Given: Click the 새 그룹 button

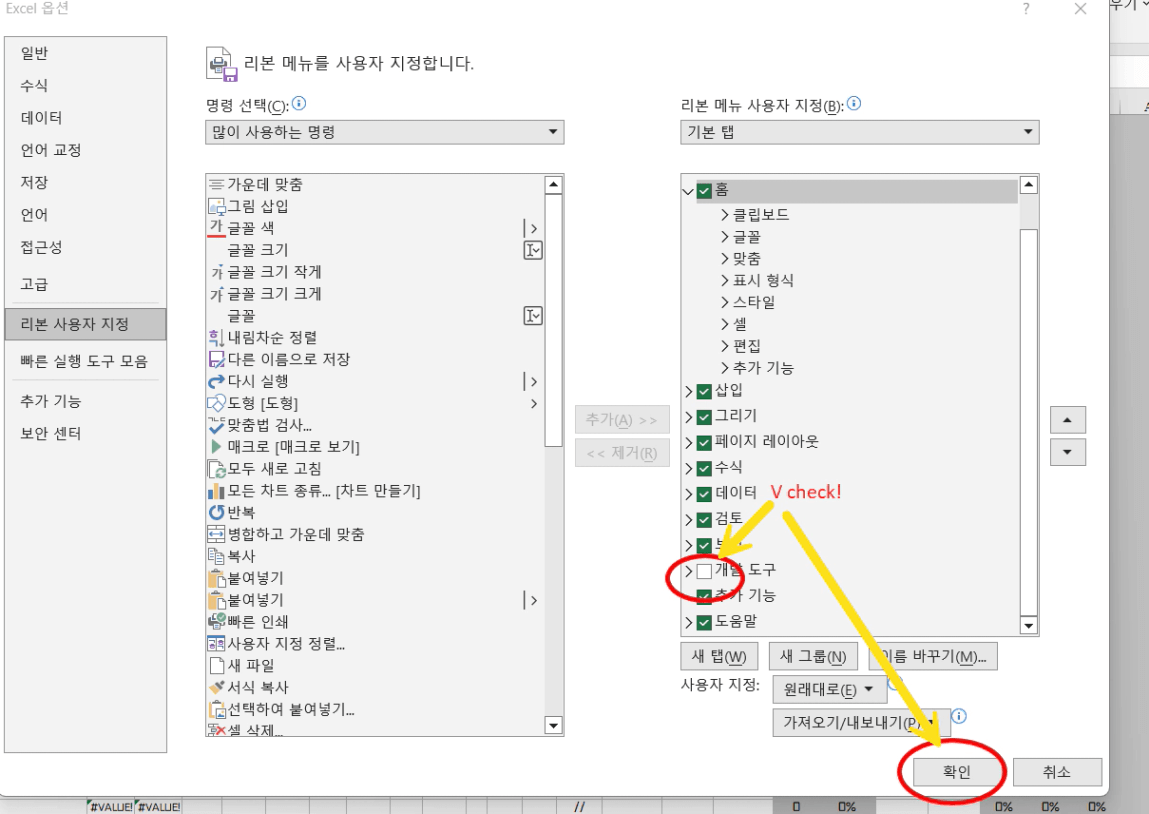Looking at the screenshot, I should tap(813, 656).
